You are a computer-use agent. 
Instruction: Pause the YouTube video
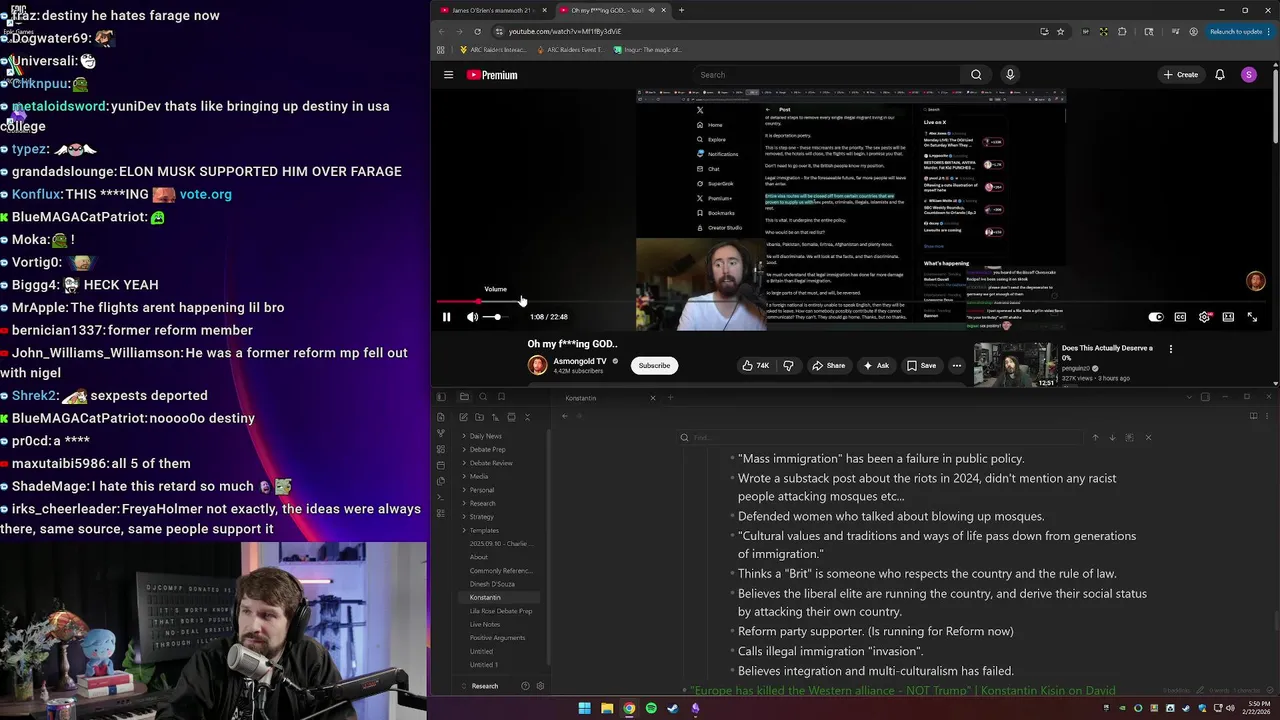[446, 317]
